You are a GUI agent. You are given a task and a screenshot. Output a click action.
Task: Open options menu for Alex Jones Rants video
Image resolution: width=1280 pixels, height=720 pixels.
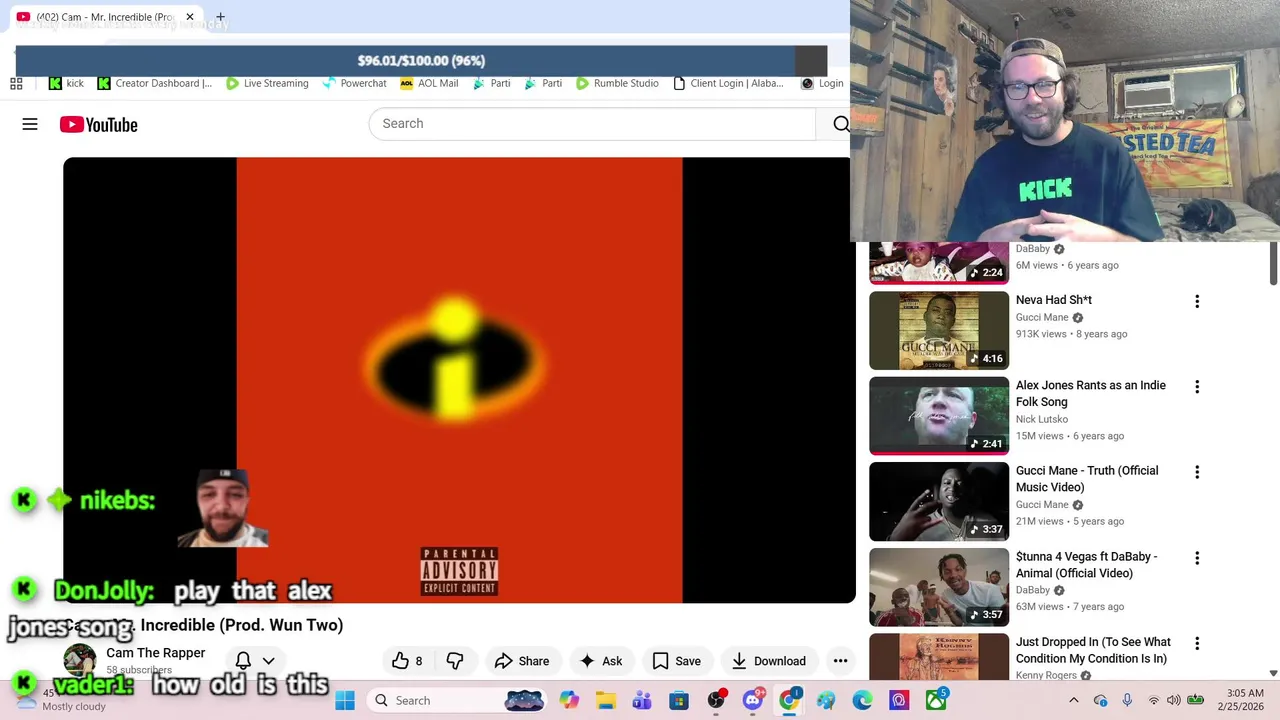[1197, 386]
